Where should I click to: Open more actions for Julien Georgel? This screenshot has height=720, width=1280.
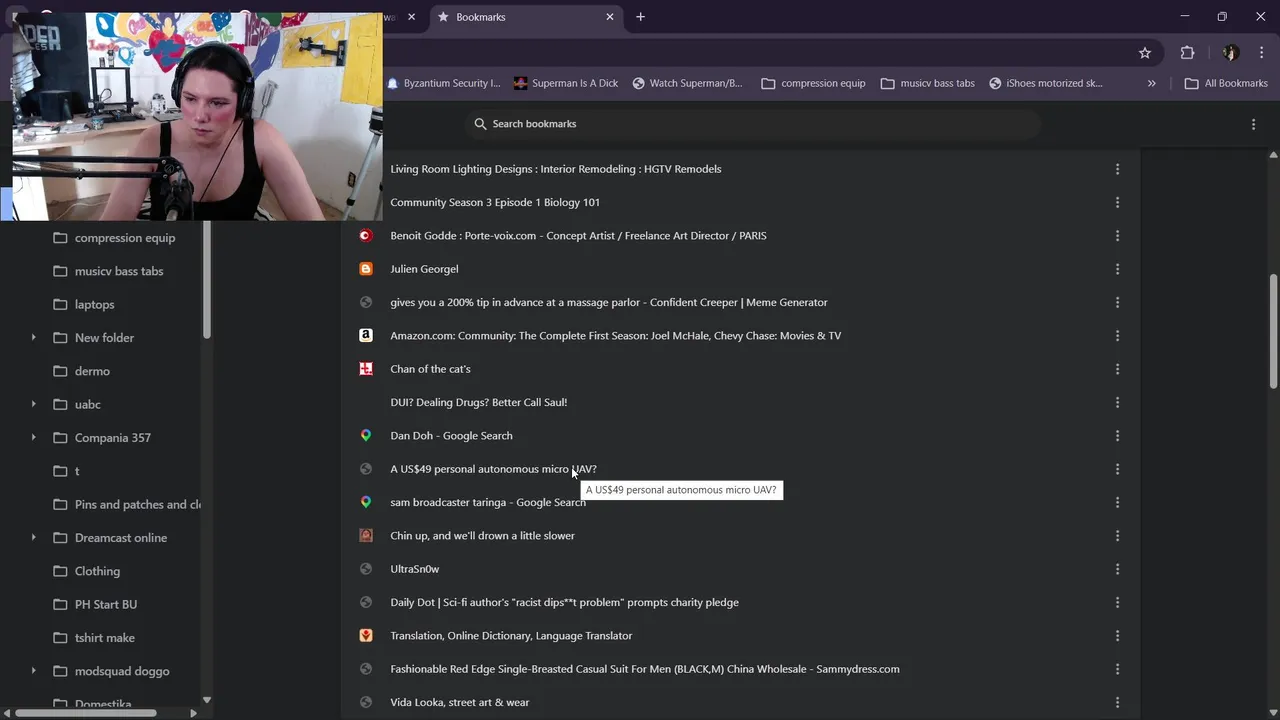point(1117,269)
